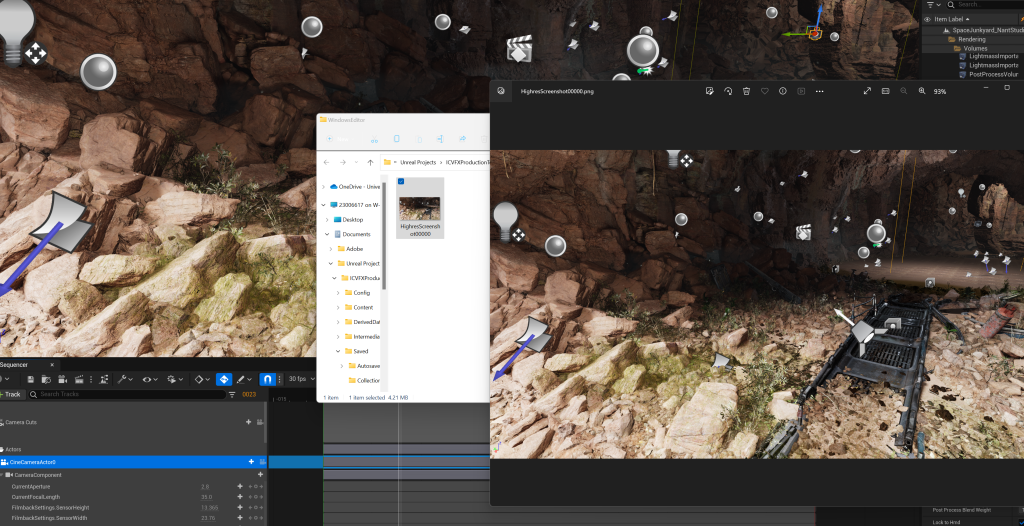Toggle the magnet snapping button in Sequencer
The image size is (1024, 526).
pos(268,380)
